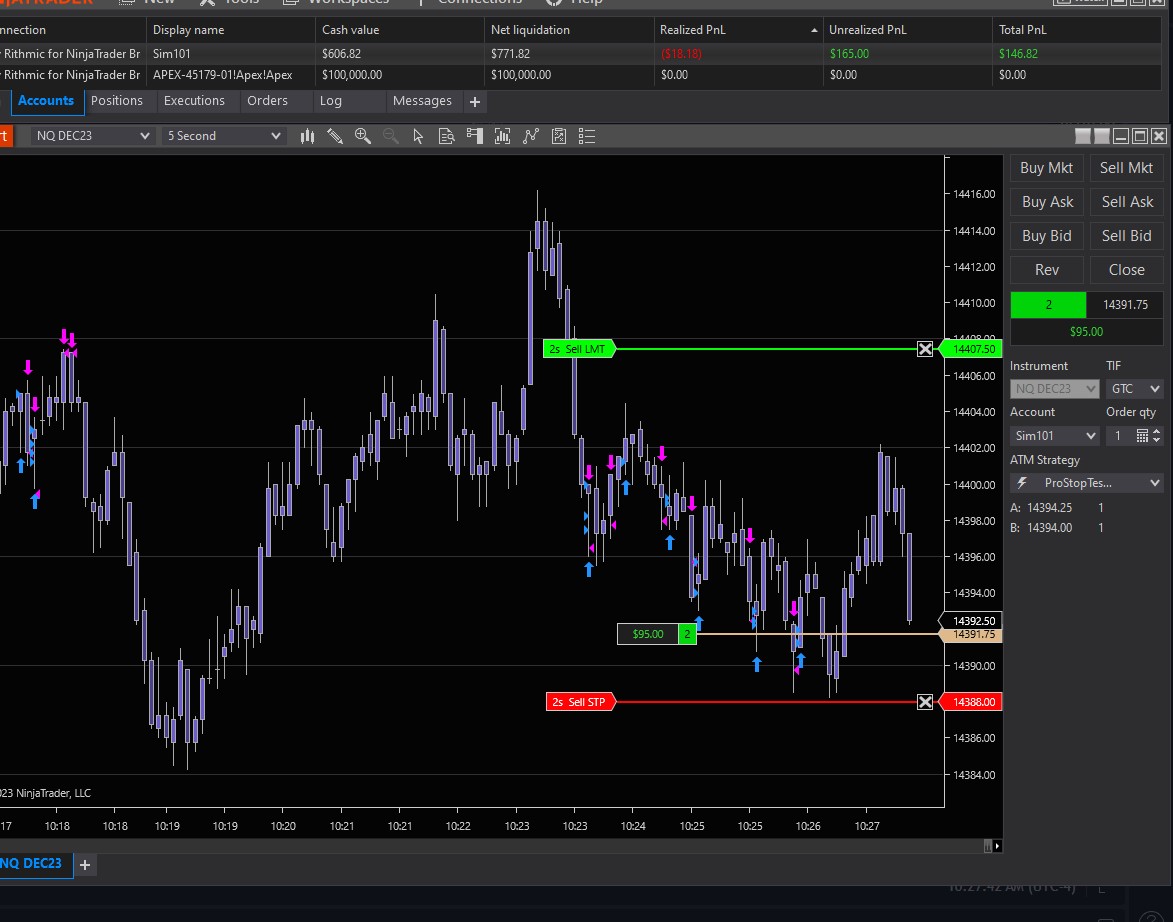
Task: Click the Buy Mkt button
Action: coord(1047,168)
